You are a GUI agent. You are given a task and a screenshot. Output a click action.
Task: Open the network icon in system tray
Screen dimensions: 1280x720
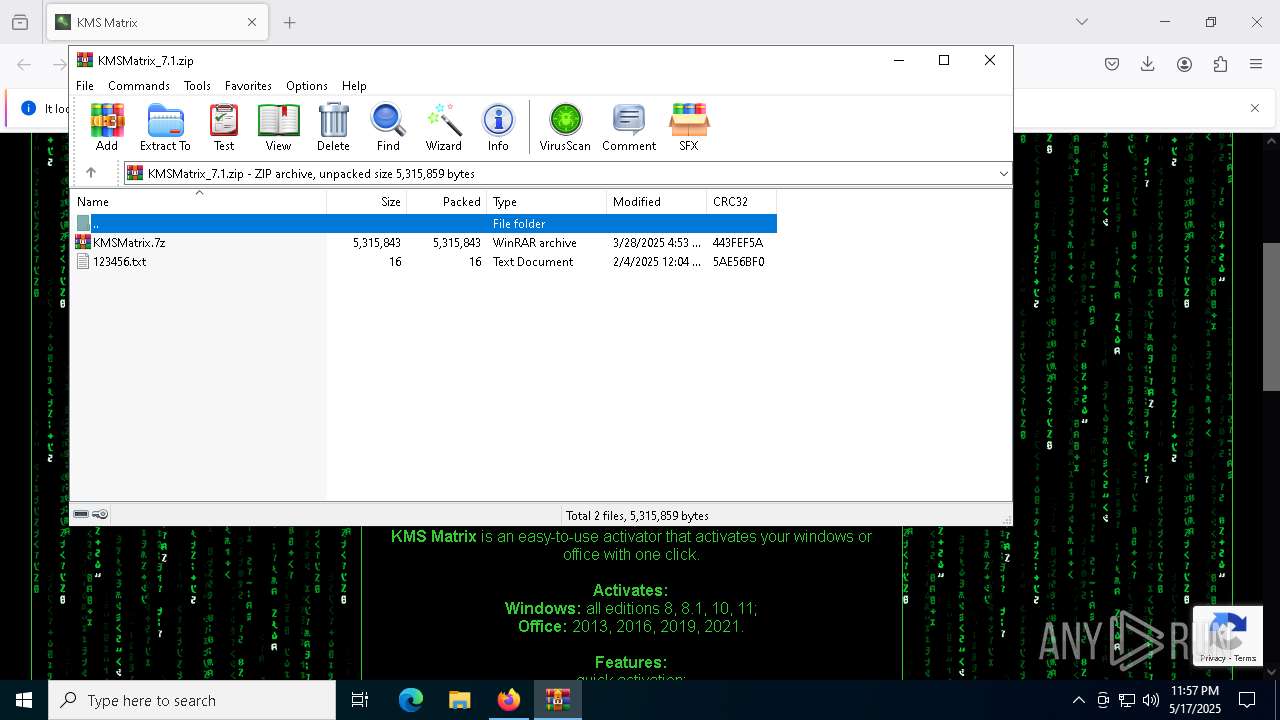tap(1127, 700)
